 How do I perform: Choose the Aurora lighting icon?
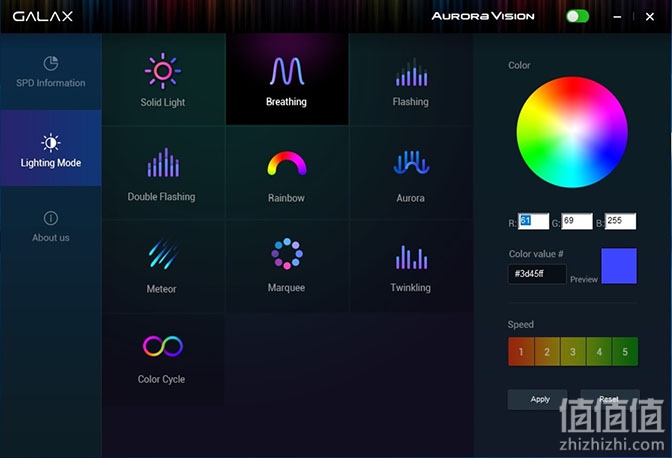411,162
